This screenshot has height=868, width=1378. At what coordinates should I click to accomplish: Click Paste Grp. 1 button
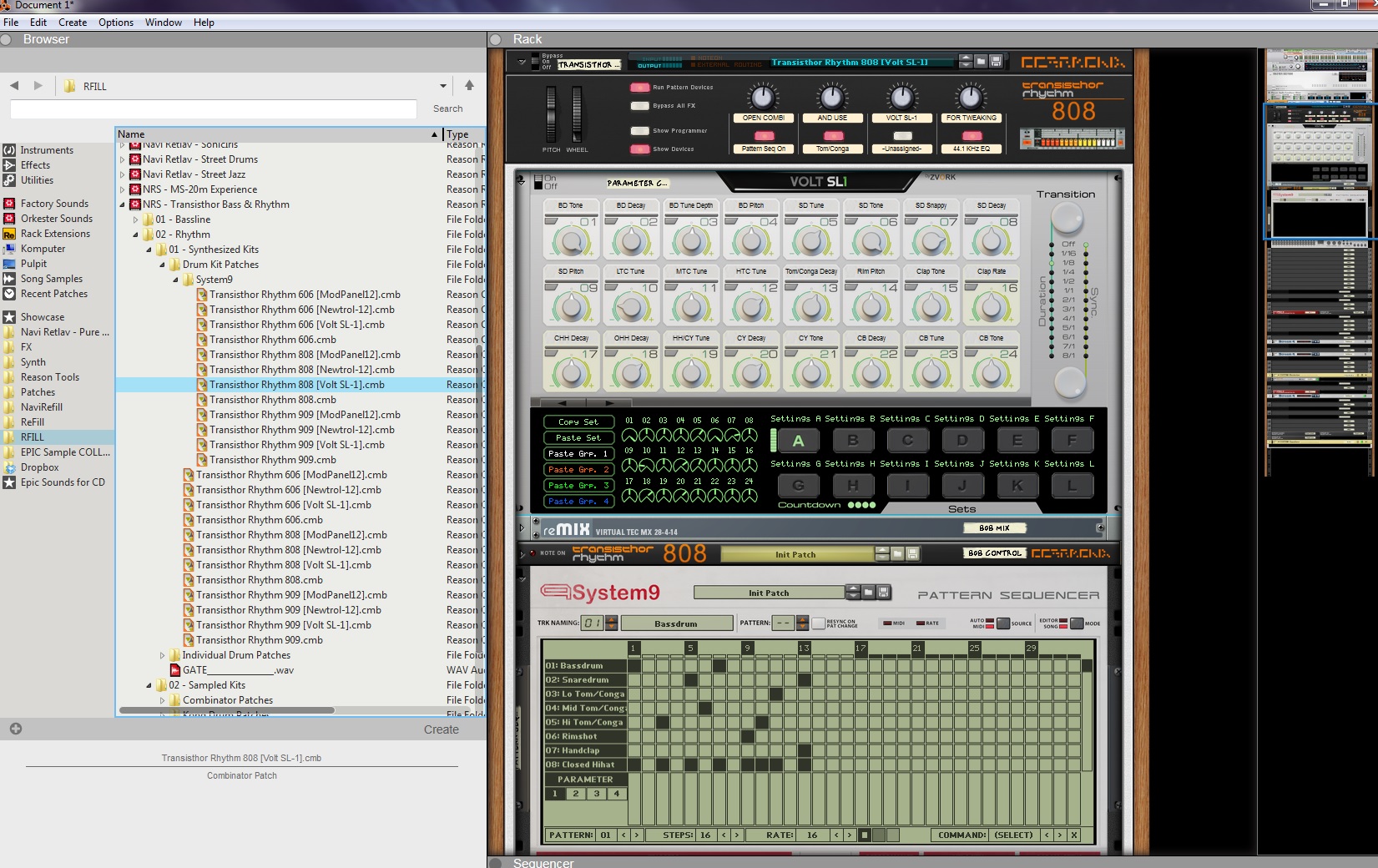tap(578, 454)
